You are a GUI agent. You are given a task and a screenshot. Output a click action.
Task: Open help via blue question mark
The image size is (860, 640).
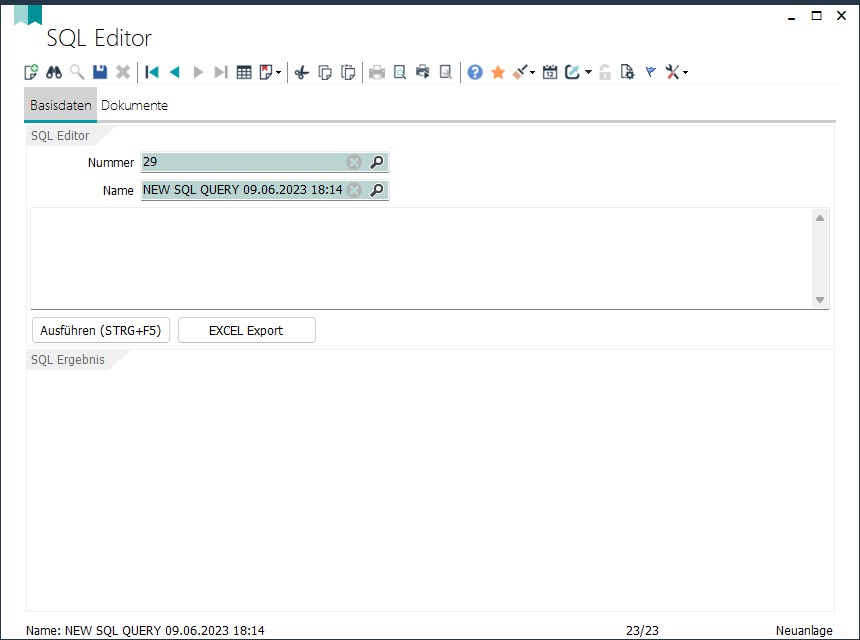pos(475,72)
